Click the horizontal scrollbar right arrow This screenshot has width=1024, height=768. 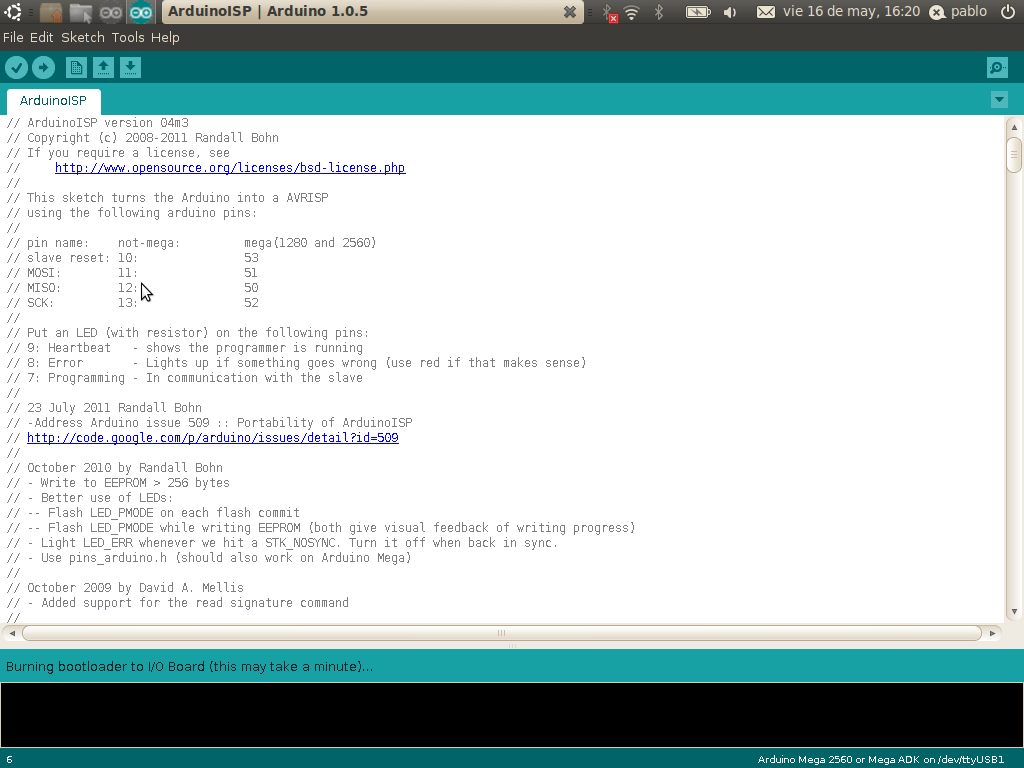(993, 633)
